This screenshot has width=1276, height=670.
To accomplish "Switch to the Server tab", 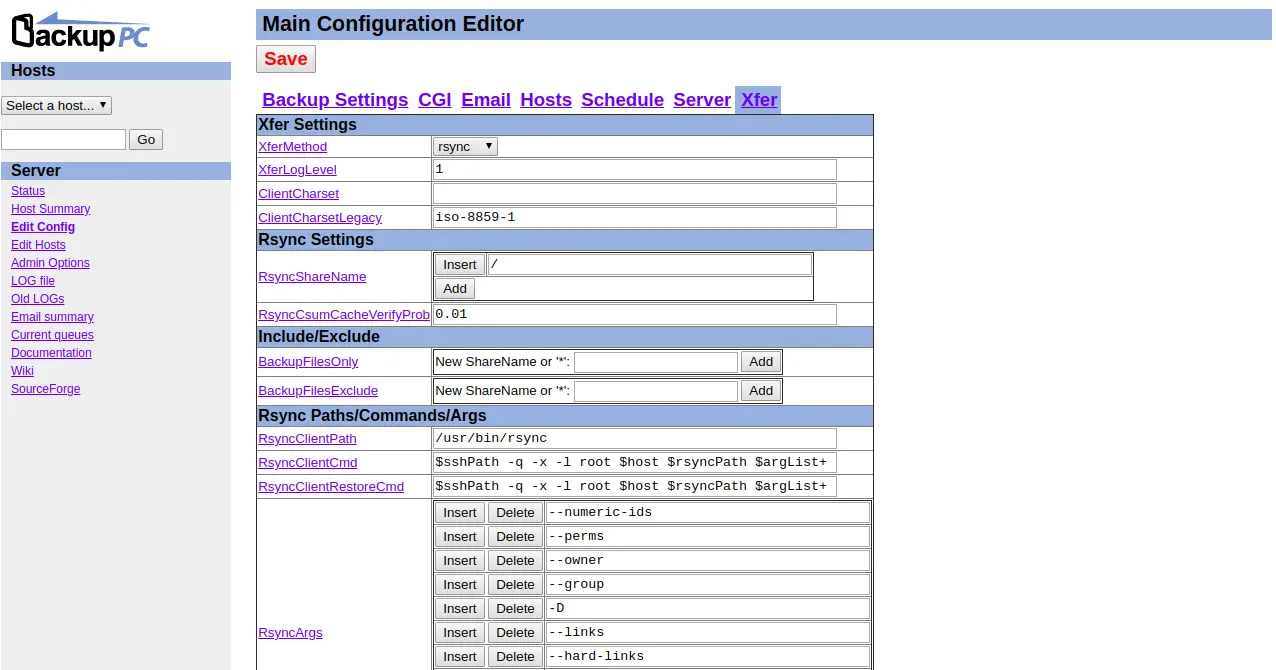I will [x=702, y=100].
